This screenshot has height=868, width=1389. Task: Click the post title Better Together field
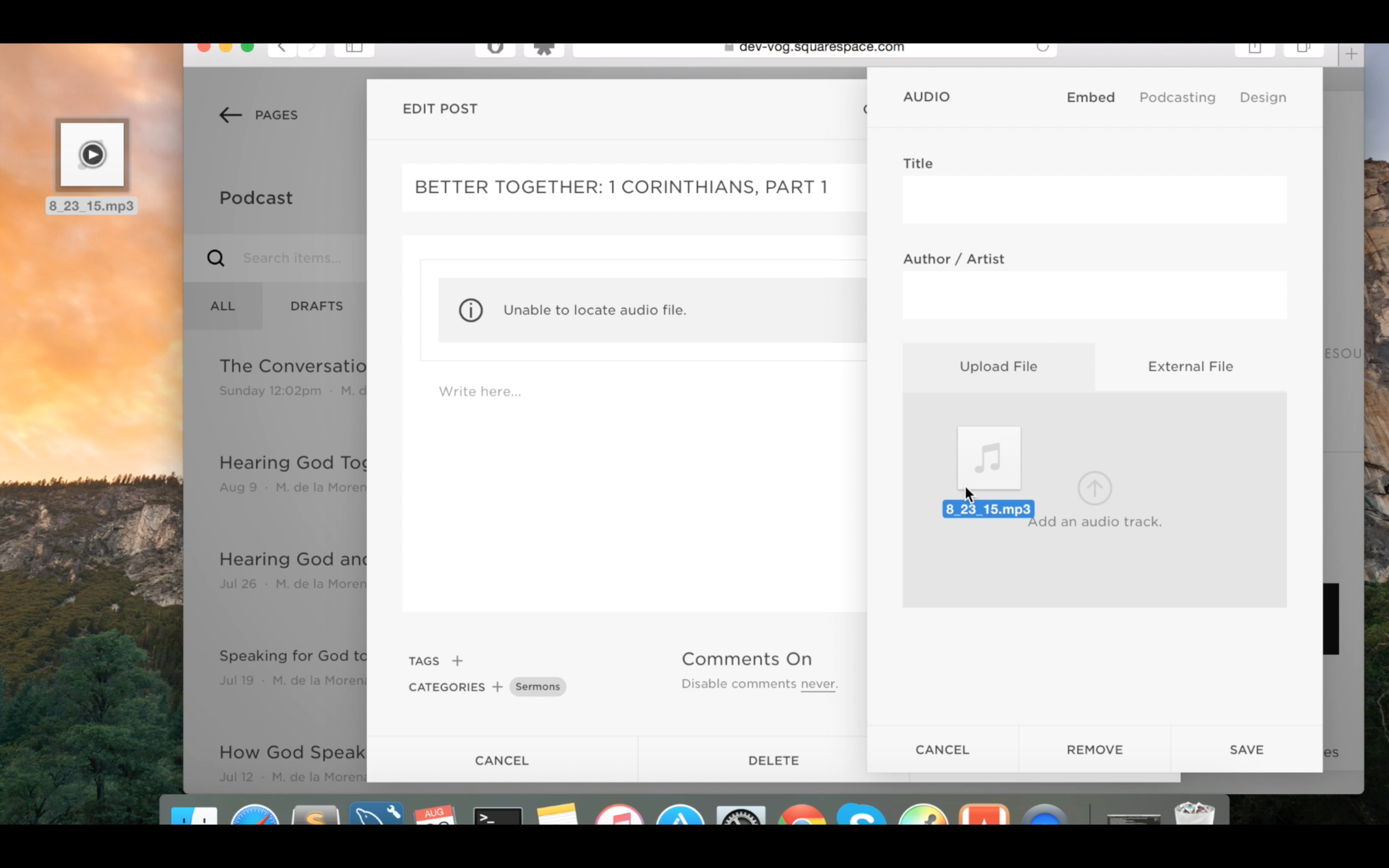coord(634,187)
